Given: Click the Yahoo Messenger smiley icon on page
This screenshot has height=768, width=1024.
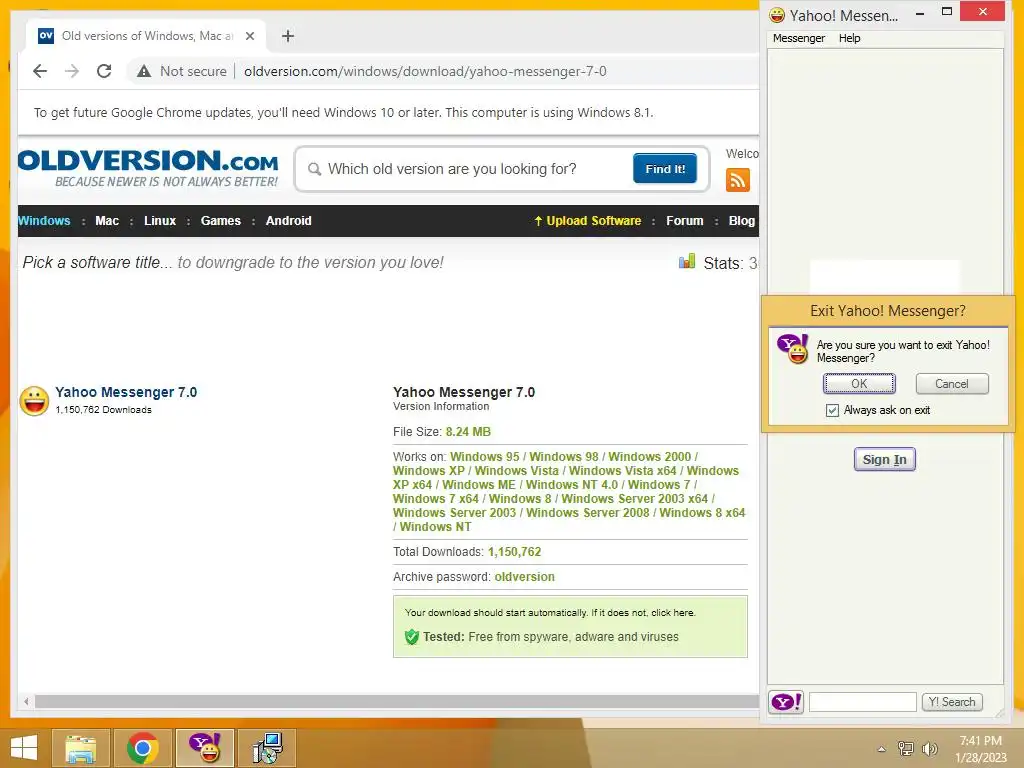Looking at the screenshot, I should pyautogui.click(x=34, y=400).
